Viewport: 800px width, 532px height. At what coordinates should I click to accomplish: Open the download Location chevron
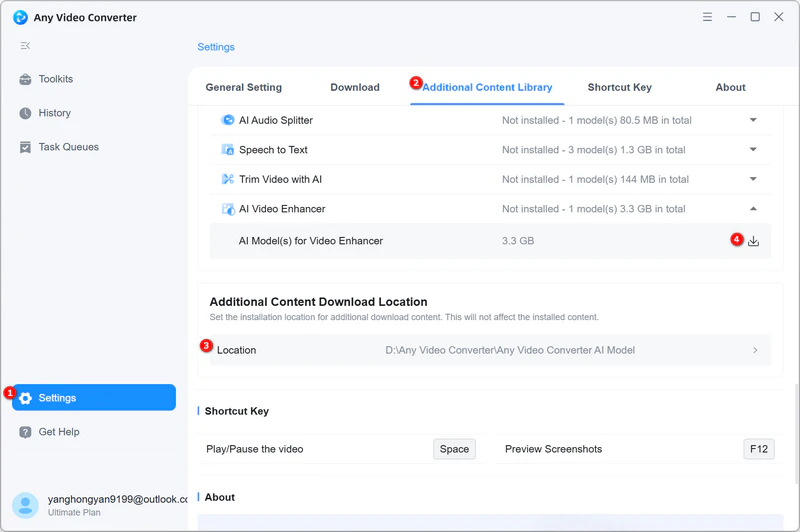click(755, 350)
